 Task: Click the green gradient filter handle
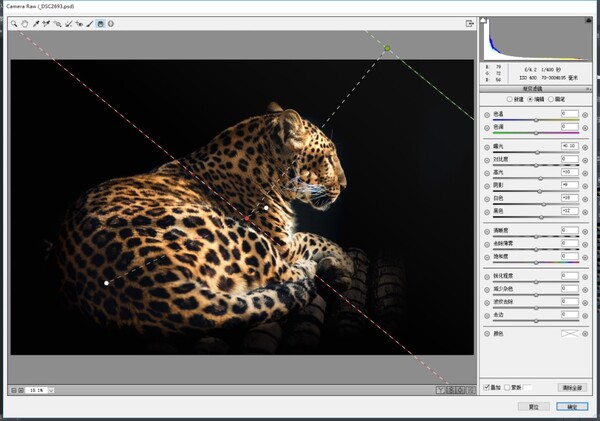(x=387, y=48)
